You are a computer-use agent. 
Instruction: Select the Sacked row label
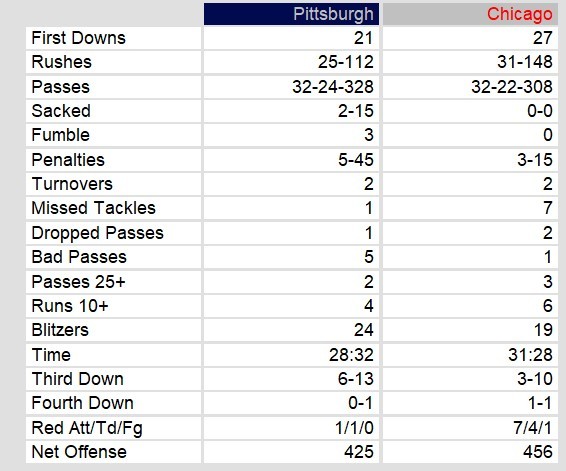tap(61, 111)
